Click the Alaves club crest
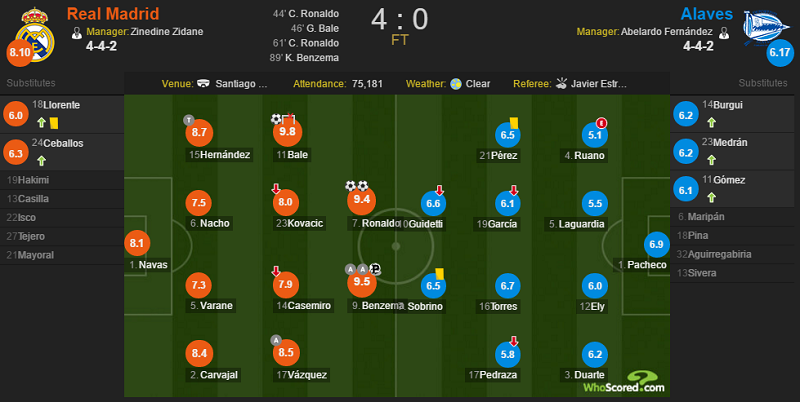Screen dimensions: 800x402 [x=766, y=27]
